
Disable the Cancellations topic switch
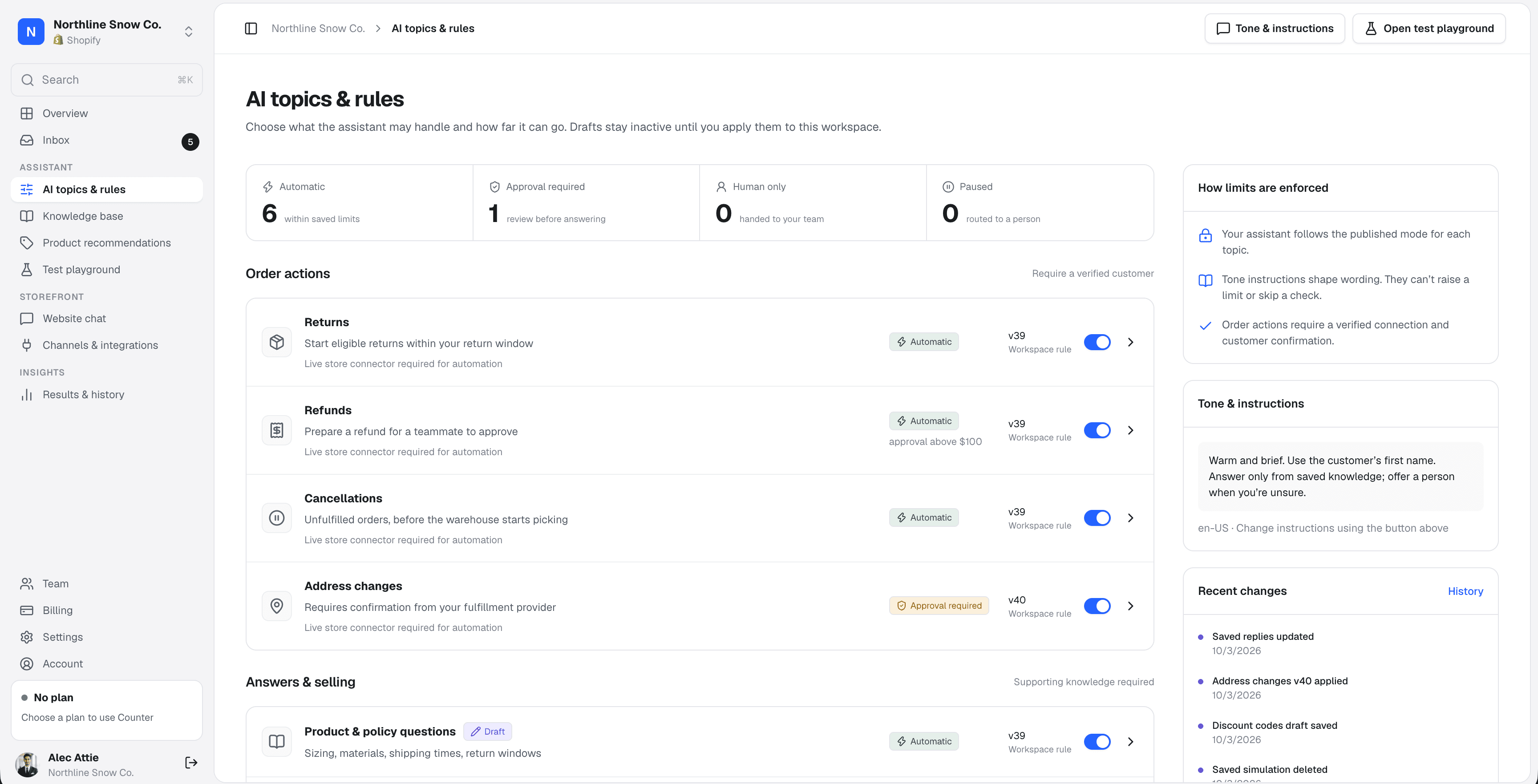pos(1097,517)
